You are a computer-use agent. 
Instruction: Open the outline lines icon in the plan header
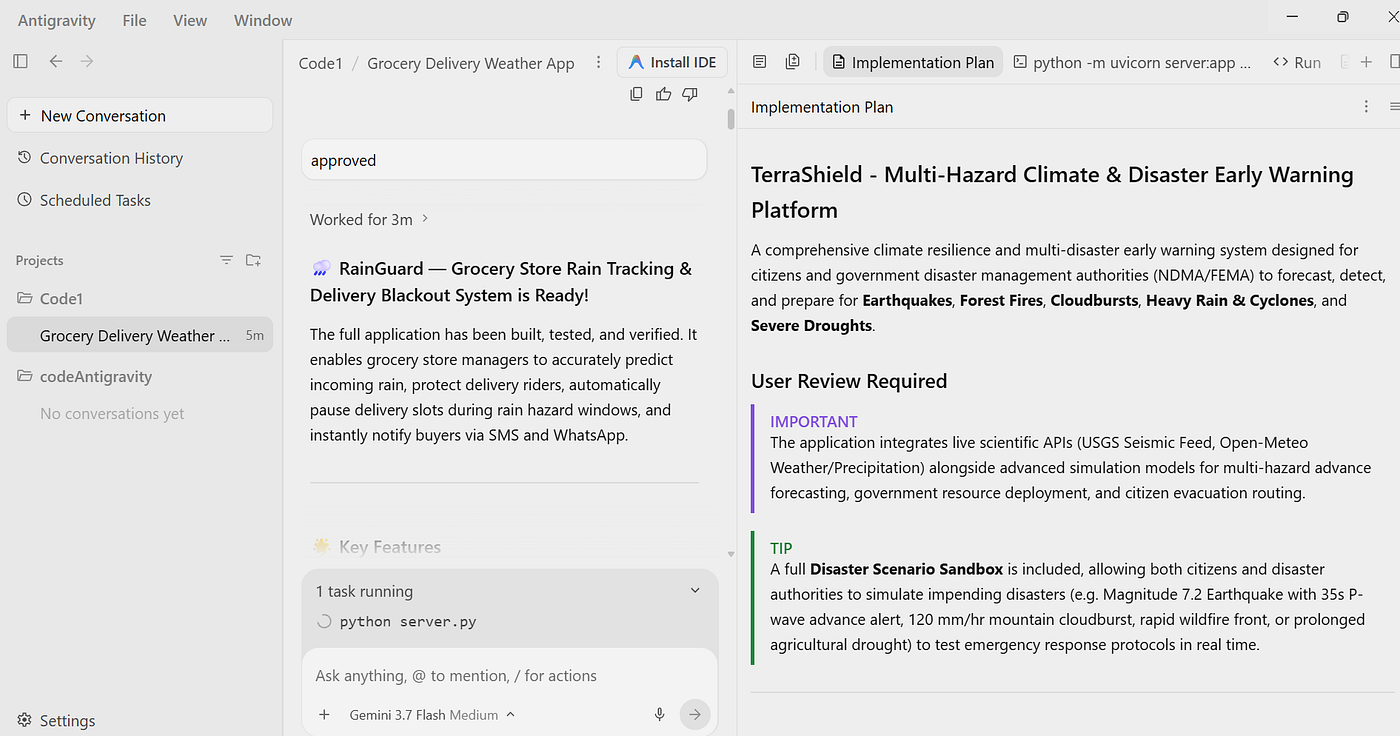tap(1394, 107)
